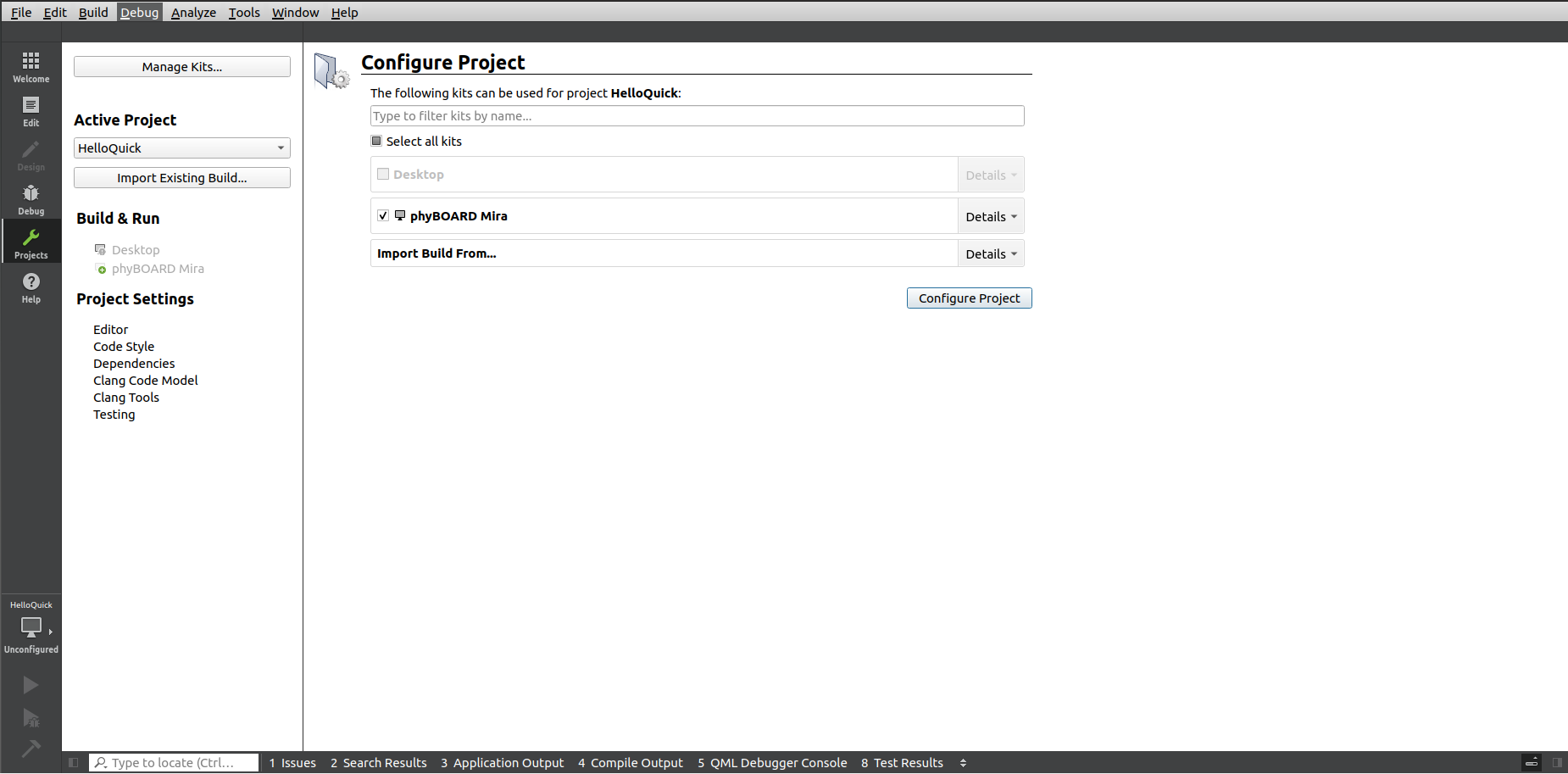Click the Configure Project button
This screenshot has height=774, width=1568.
pos(970,298)
